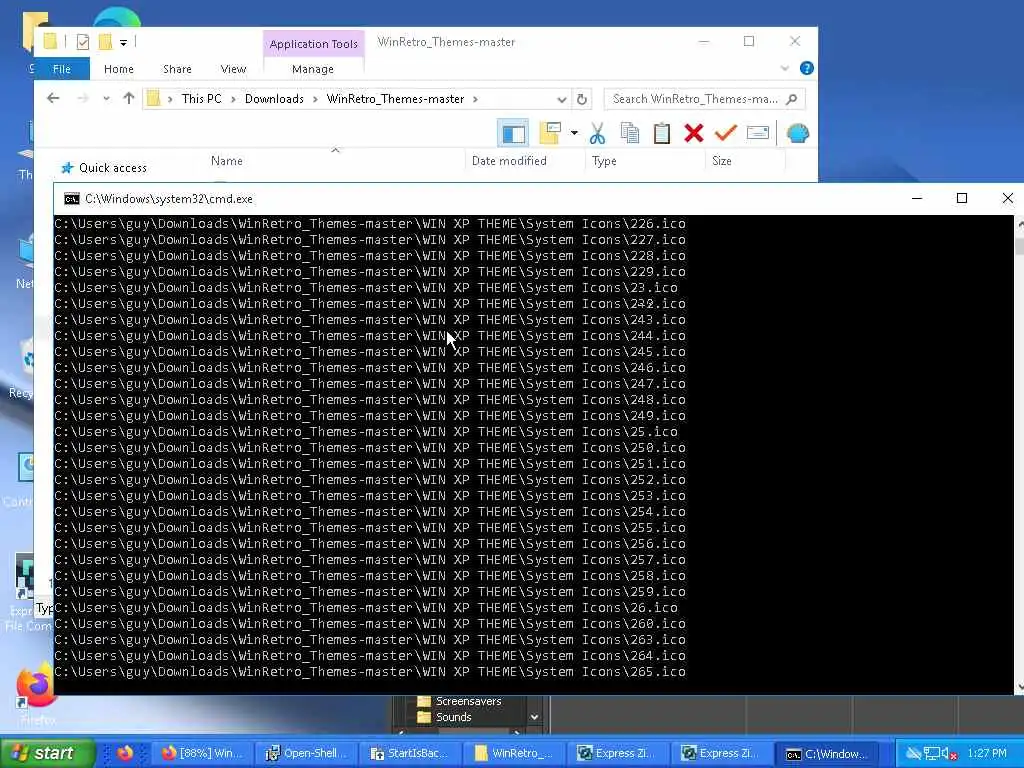Select the Application Tools contextual tab
1024x768 pixels.
313,44
